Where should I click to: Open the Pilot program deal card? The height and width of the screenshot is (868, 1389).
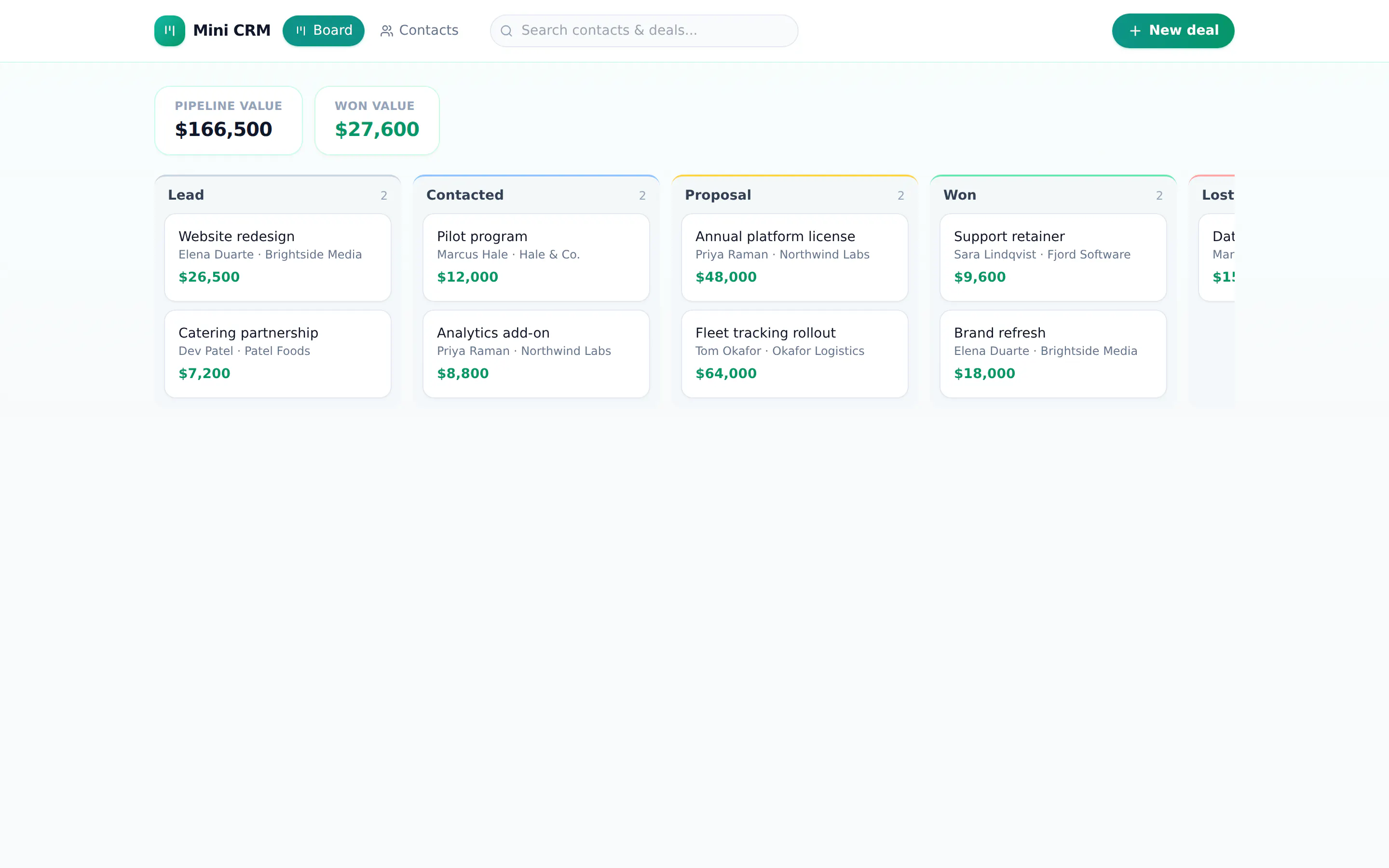click(536, 258)
